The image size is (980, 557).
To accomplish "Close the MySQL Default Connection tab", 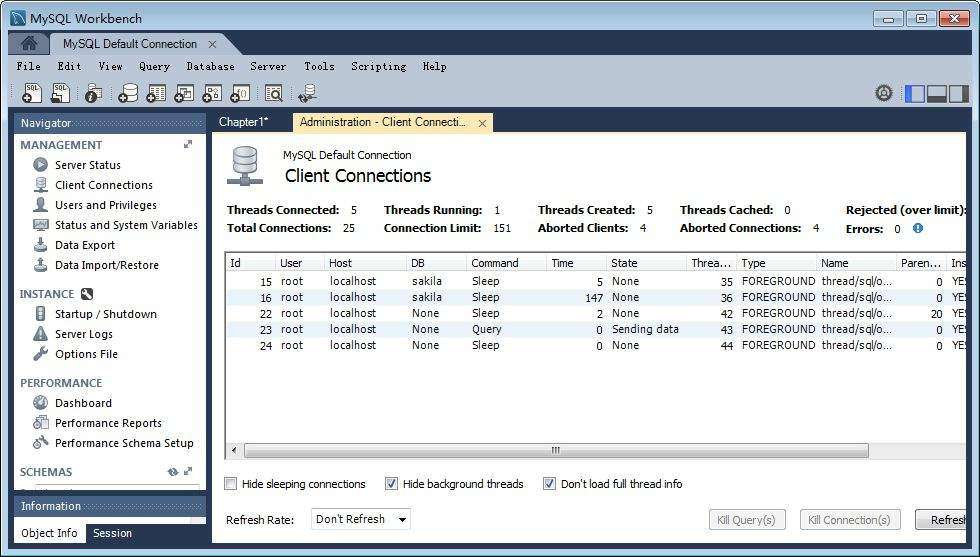I will pyautogui.click(x=212, y=44).
